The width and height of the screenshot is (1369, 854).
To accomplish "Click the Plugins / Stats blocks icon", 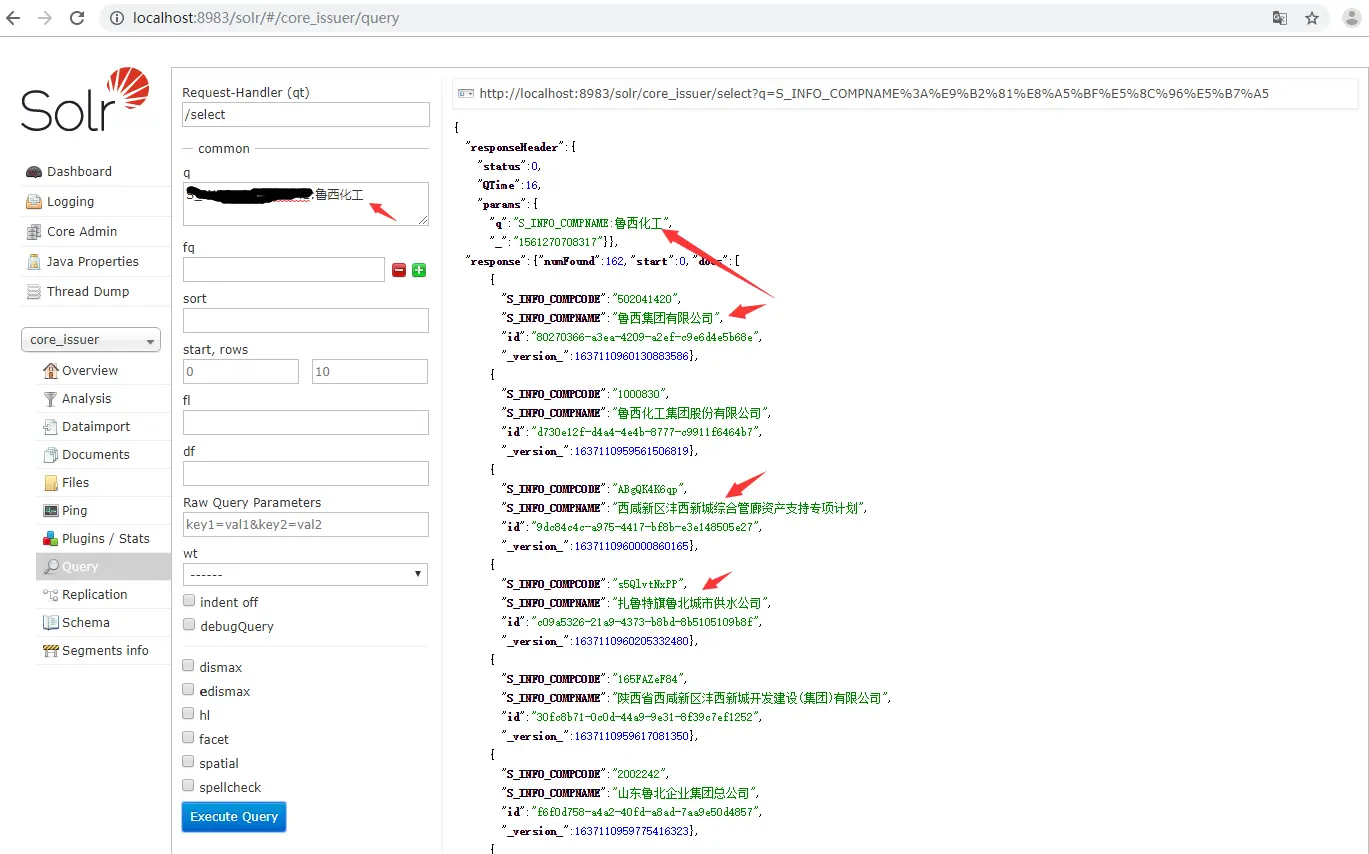I will 50,539.
